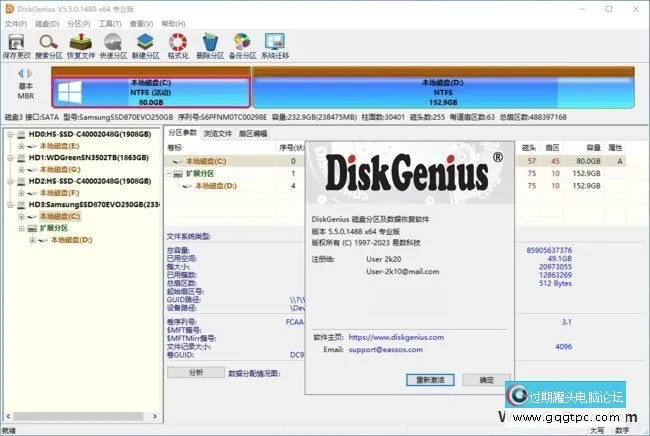650x436 pixels.
Task: Select the HD3 Samsung disk icon
Action: [x=22, y=205]
